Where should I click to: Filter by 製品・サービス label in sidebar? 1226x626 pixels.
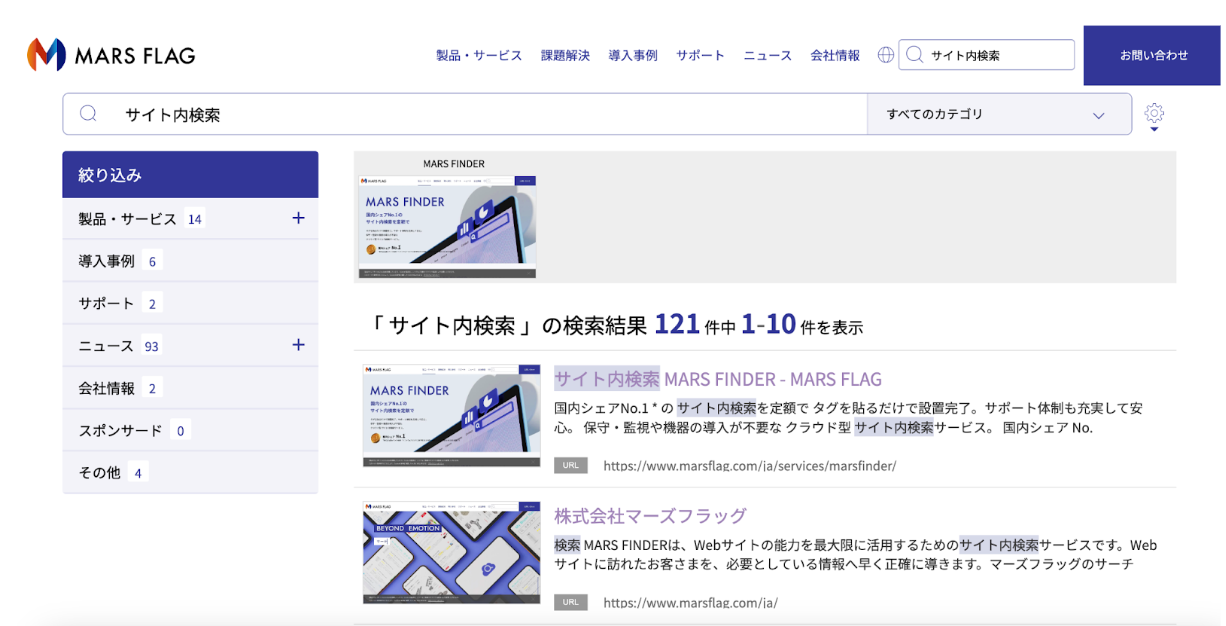127,219
